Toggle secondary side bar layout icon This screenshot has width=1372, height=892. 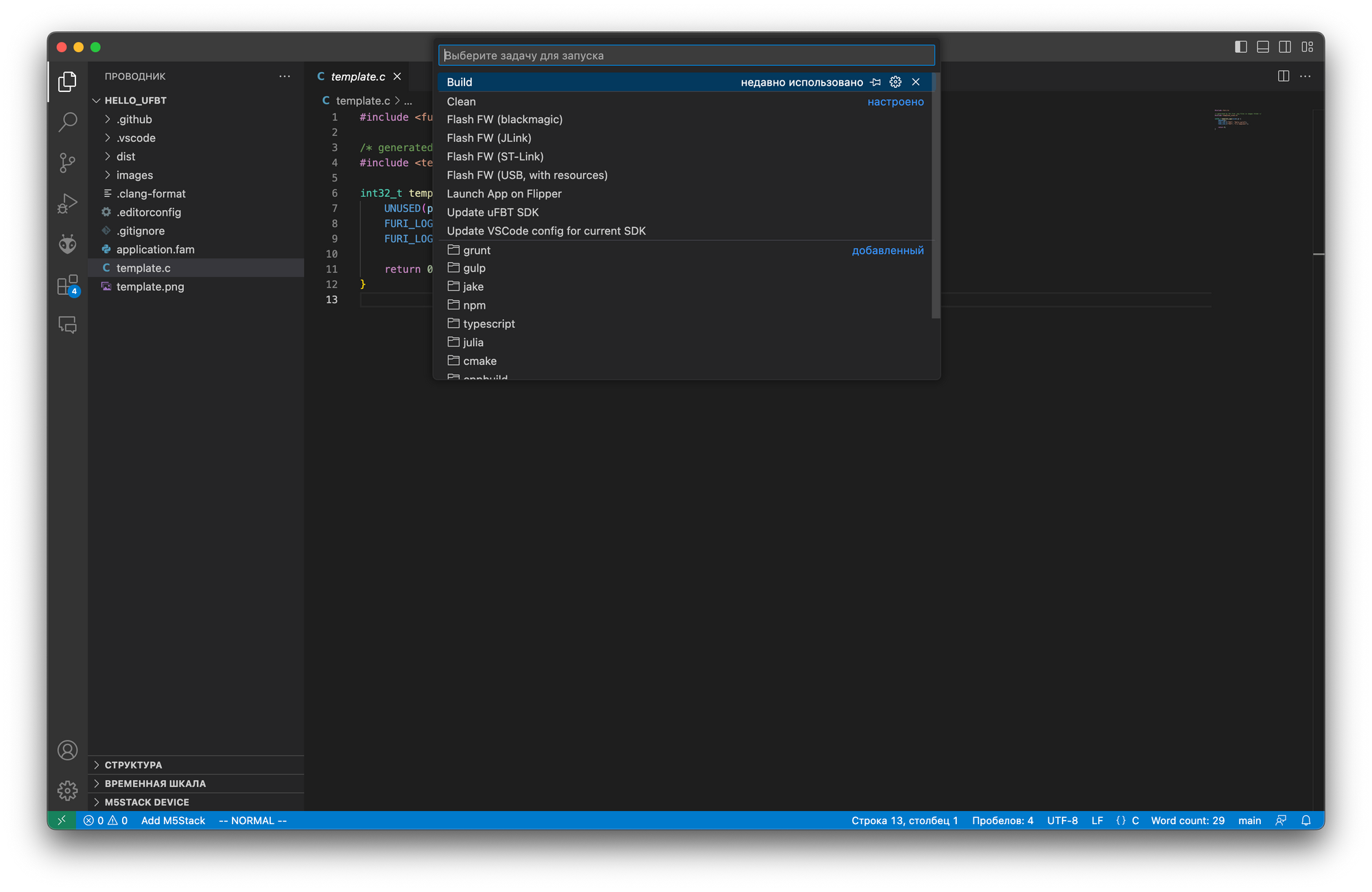(1285, 47)
